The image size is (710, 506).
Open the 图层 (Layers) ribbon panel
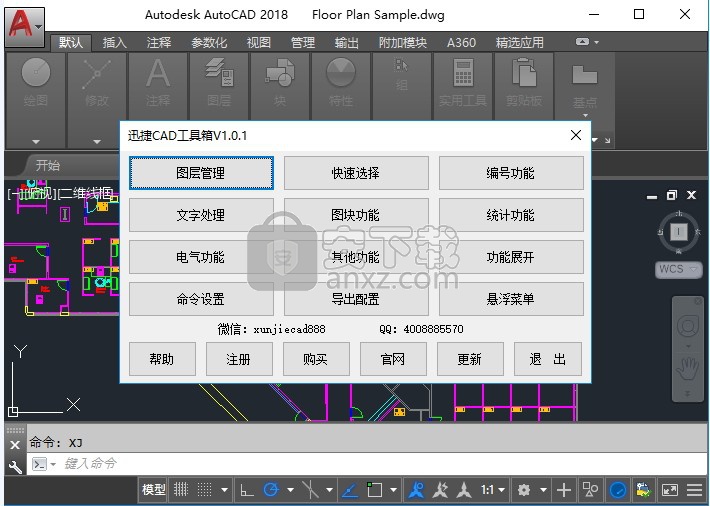pos(219,83)
